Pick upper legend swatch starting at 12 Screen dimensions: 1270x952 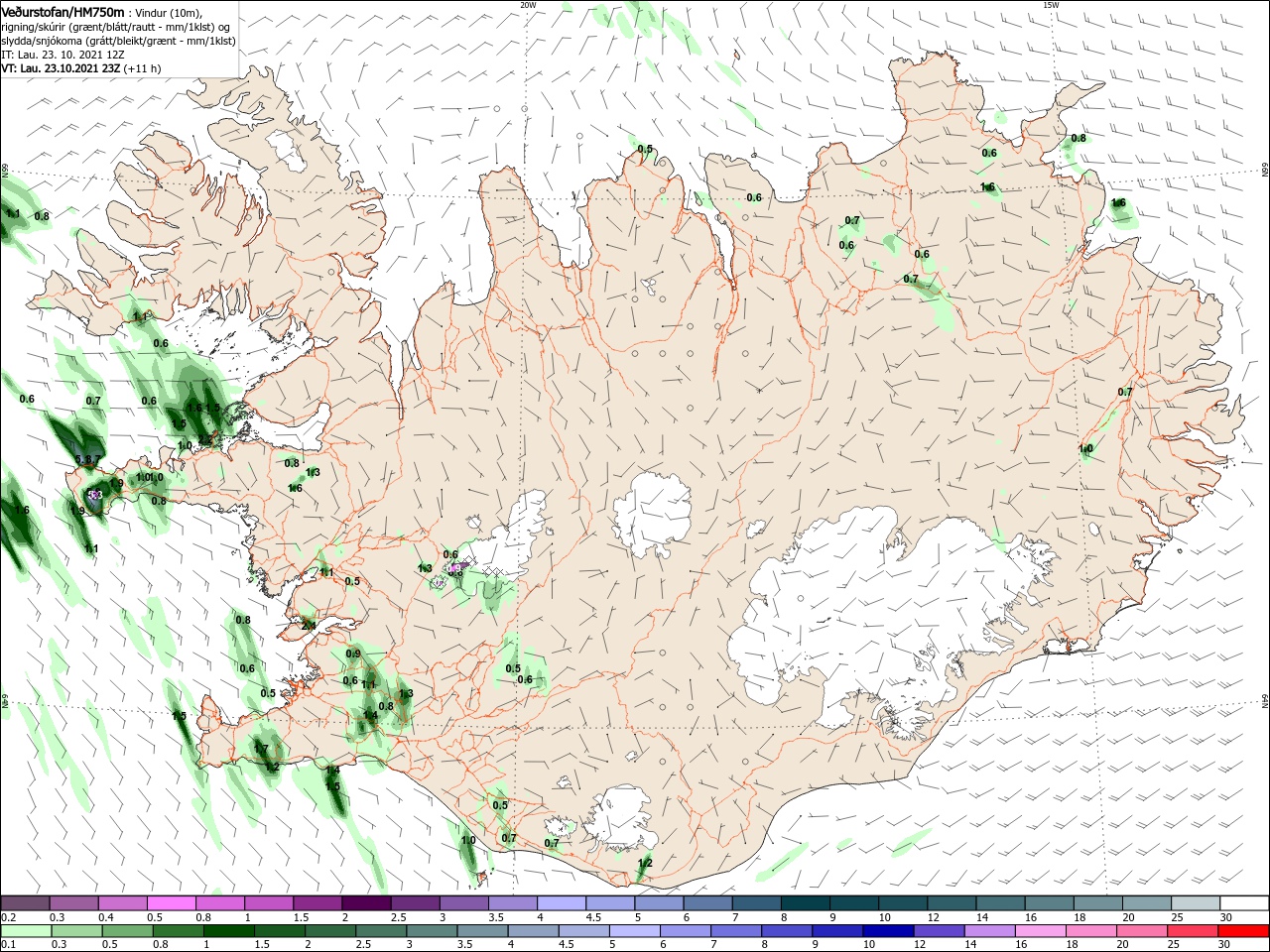952,903
